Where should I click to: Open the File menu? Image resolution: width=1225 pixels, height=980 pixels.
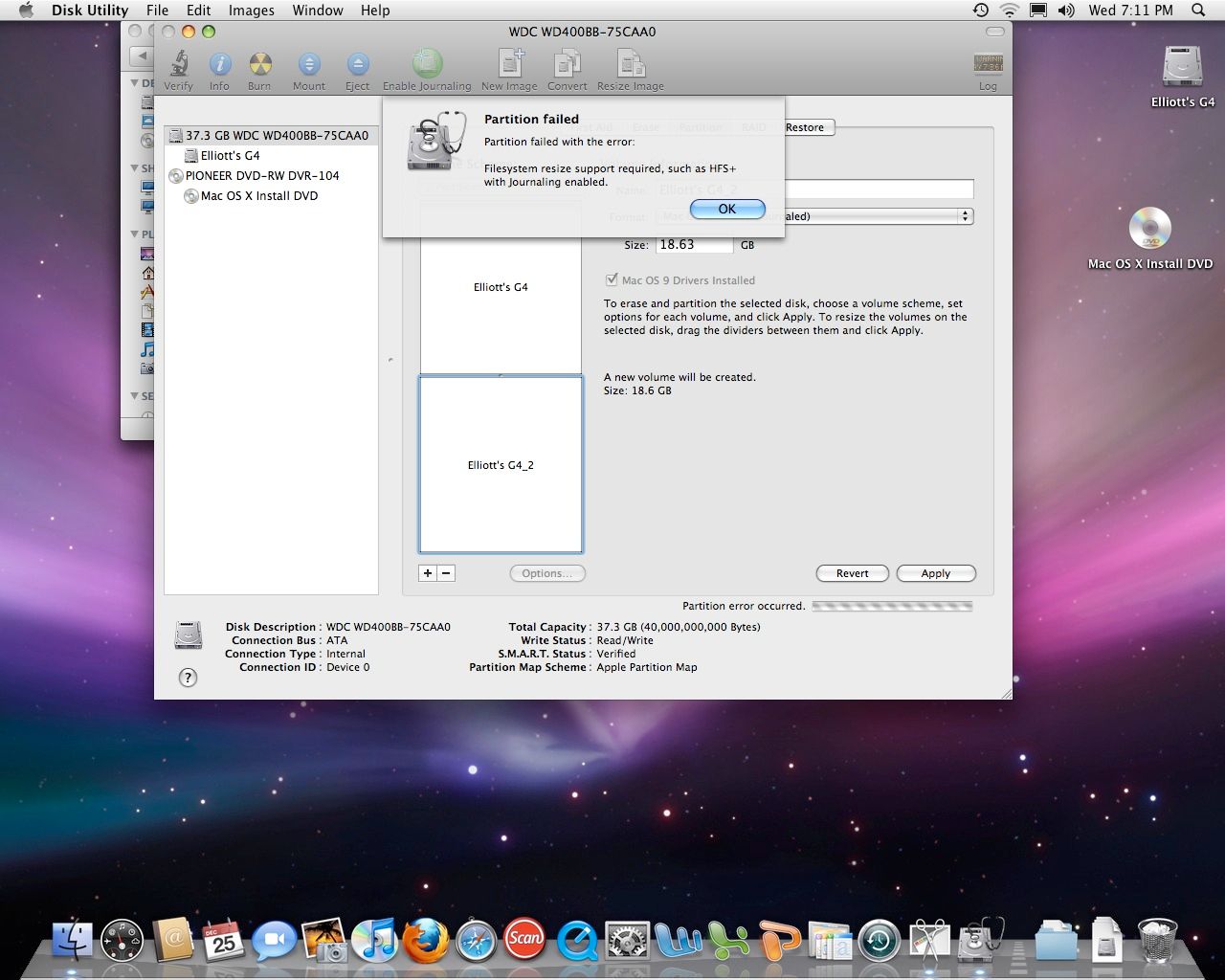pos(157,11)
